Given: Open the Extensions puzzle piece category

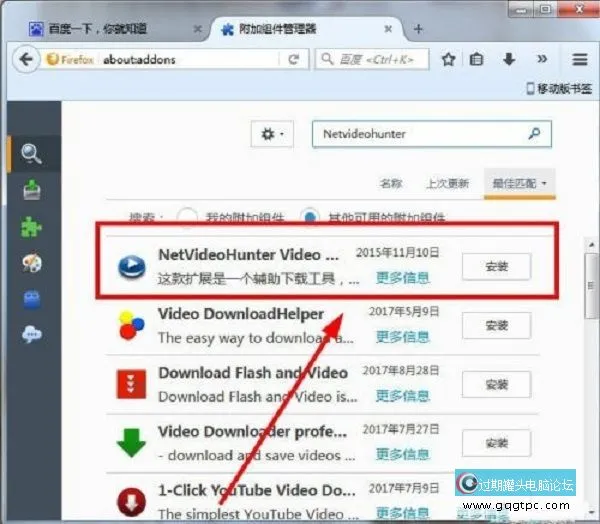Looking at the screenshot, I should pyautogui.click(x=31, y=226).
